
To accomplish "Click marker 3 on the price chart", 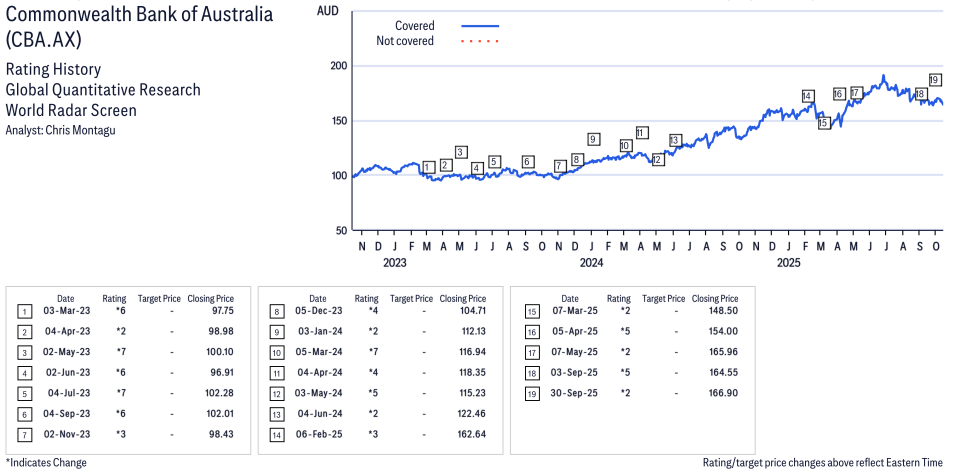I will coord(460,152).
